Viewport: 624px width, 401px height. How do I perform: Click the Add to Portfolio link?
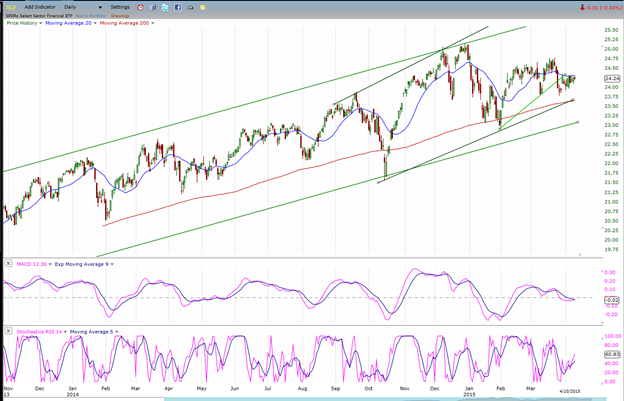(x=90, y=16)
